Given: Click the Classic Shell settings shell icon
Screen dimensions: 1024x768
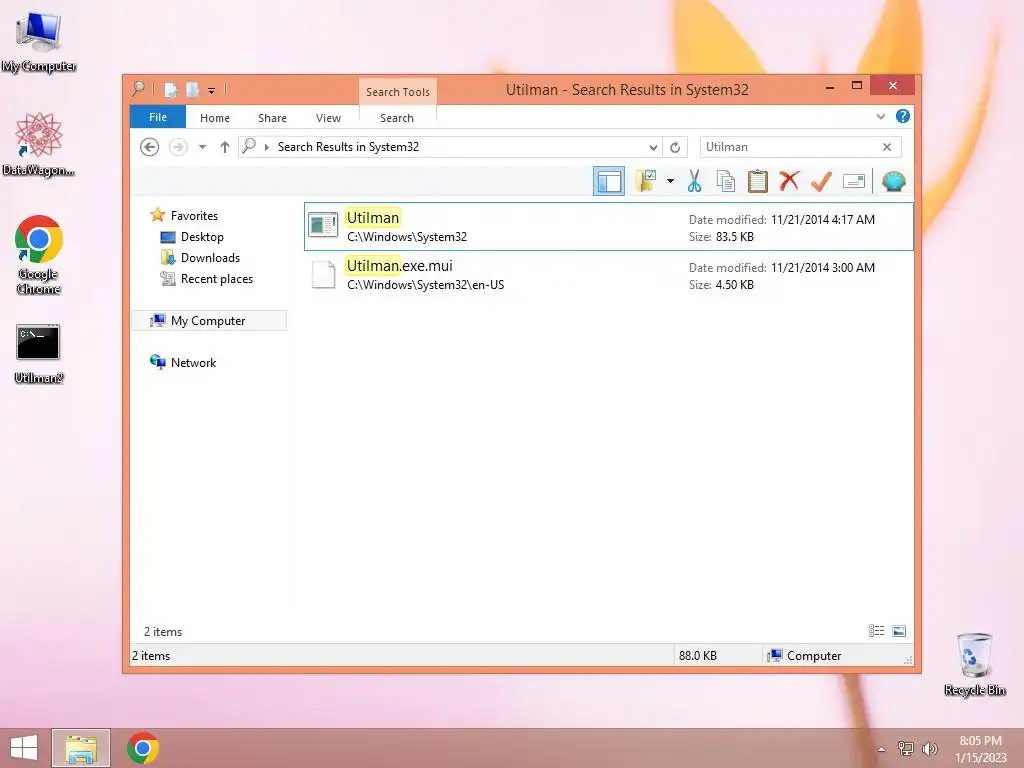Looking at the screenshot, I should [x=893, y=181].
